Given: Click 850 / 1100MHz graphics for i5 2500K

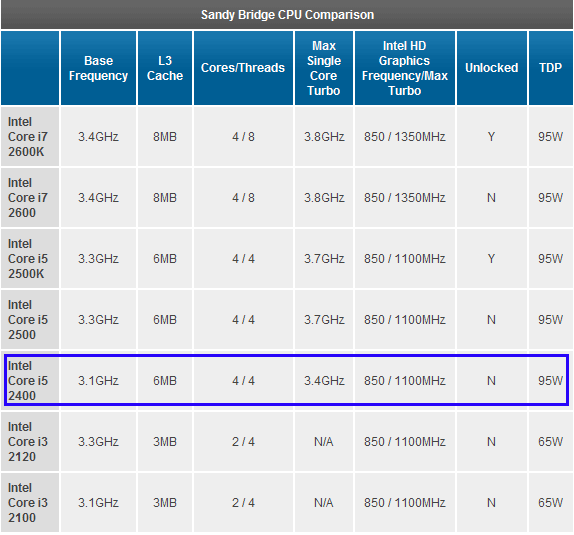Looking at the screenshot, I should tap(405, 259).
